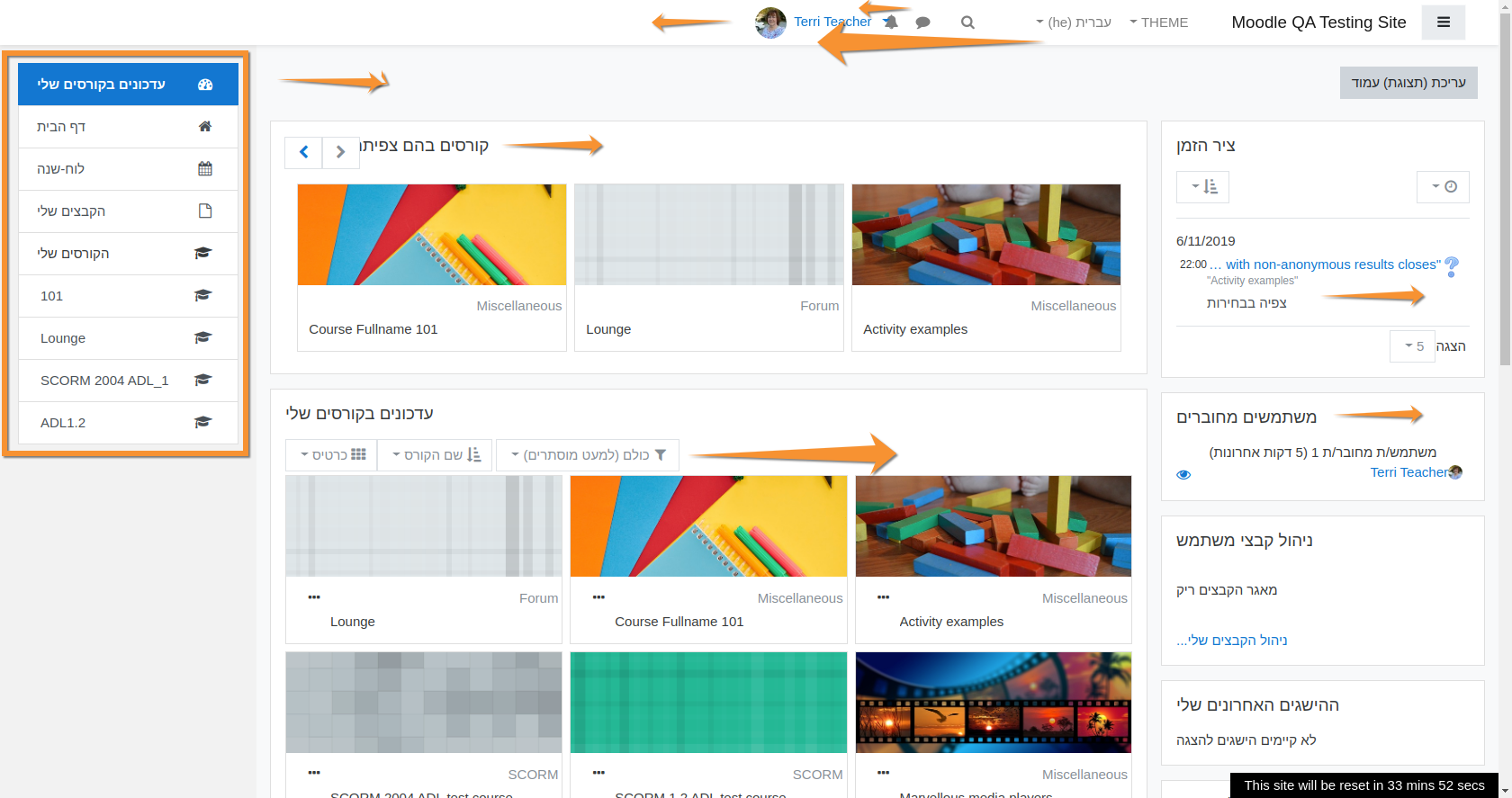Show next recently accessed courses with right chevron

point(340,152)
